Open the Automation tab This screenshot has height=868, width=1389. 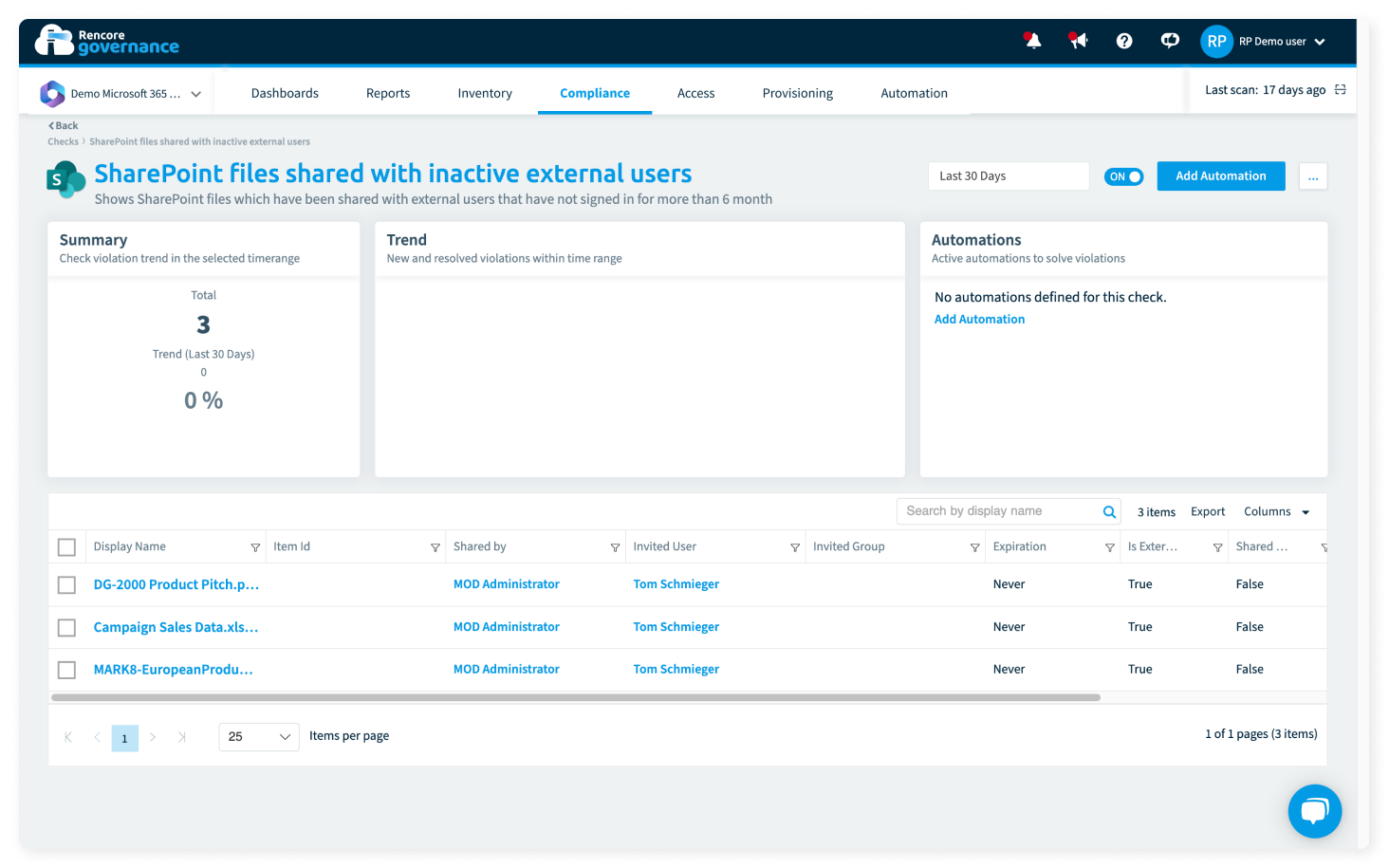click(915, 93)
